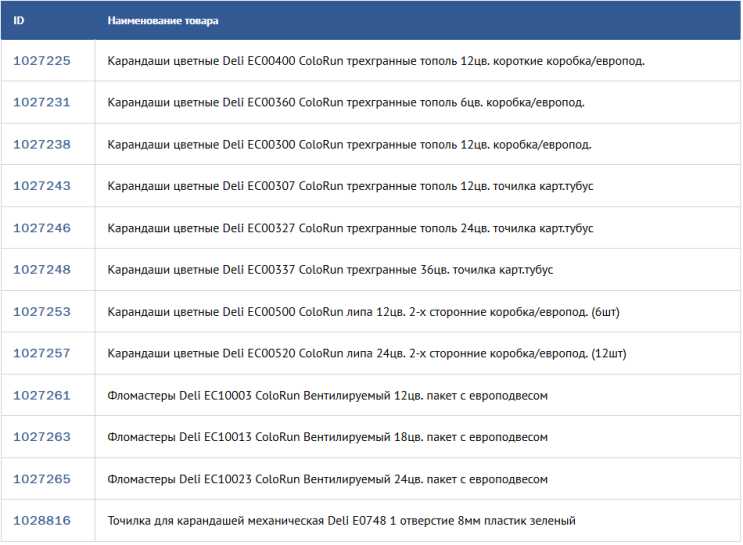Open product ID link 1027246
The image size is (743, 545).
(x=42, y=228)
